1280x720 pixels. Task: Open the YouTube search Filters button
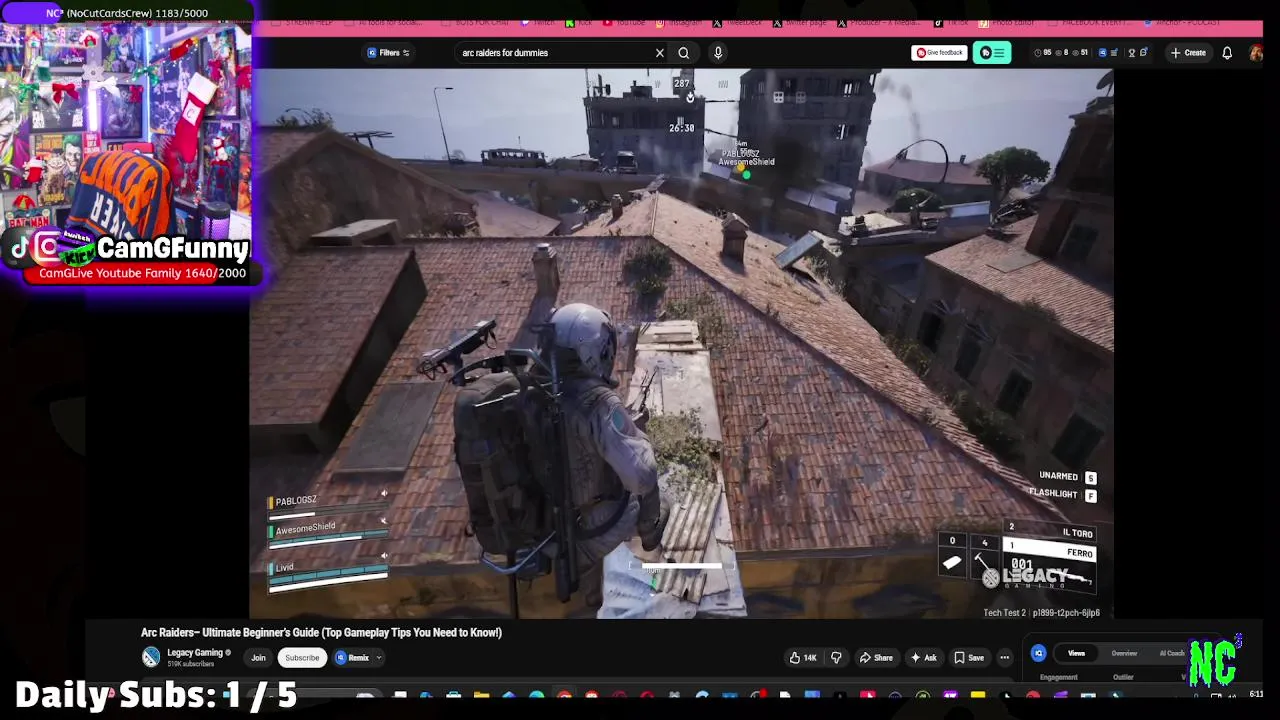pyautogui.click(x=388, y=53)
